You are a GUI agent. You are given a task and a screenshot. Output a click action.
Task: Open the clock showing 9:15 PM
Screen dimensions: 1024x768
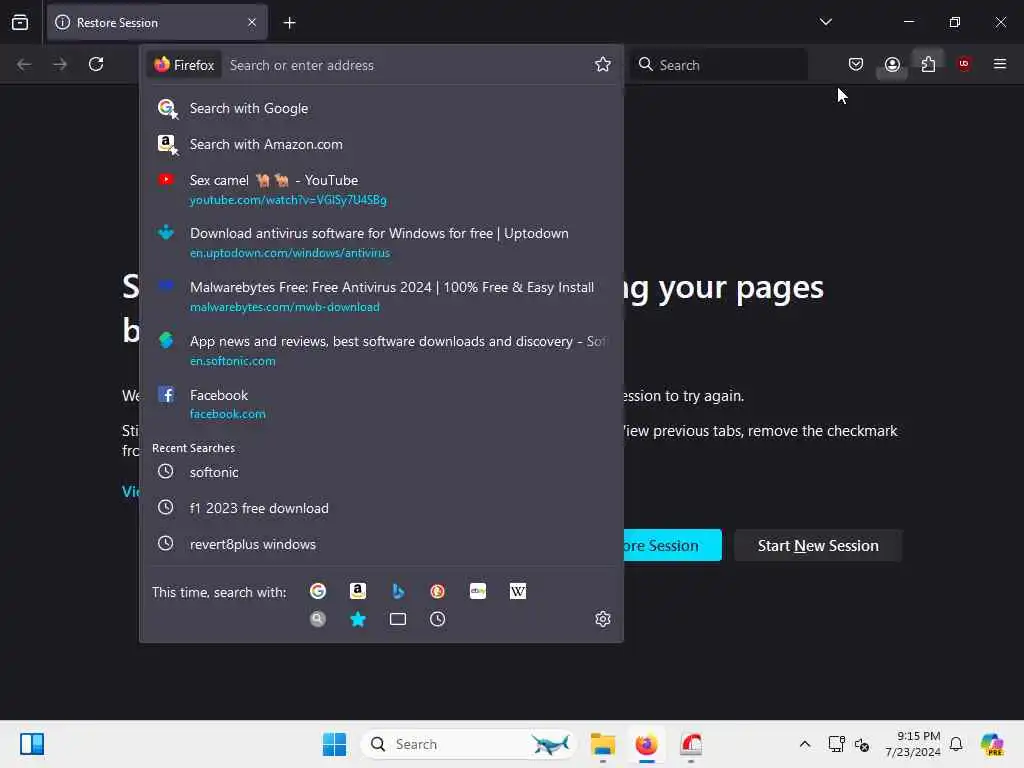(x=912, y=744)
